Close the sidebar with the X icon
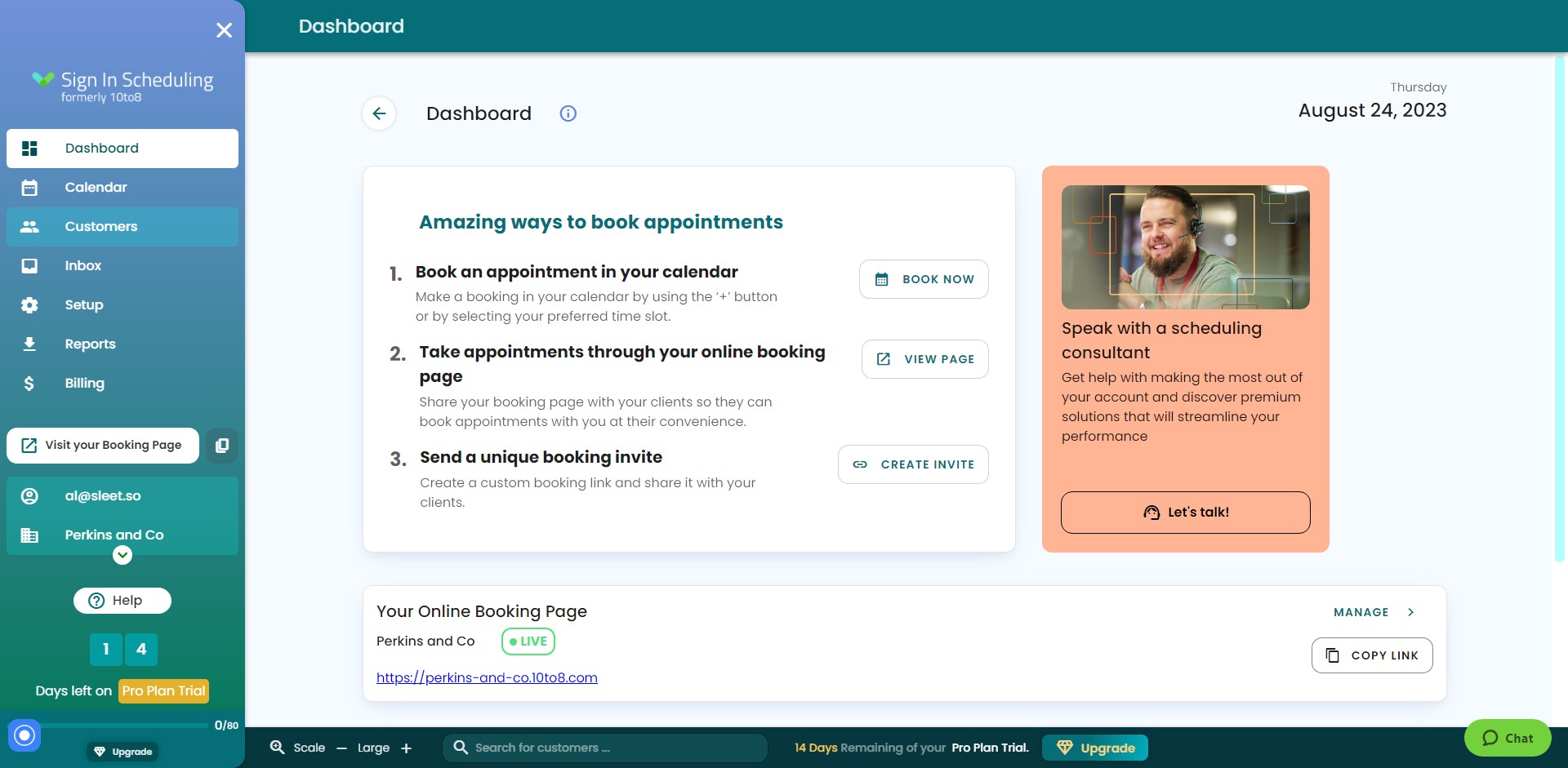 click(x=224, y=30)
